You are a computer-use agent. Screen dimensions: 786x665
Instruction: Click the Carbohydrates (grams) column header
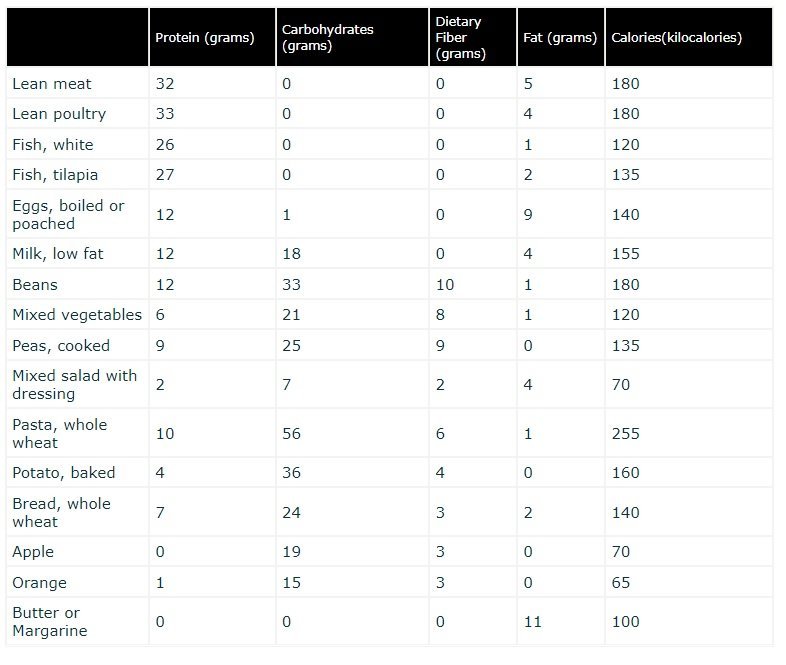pyautogui.click(x=328, y=38)
